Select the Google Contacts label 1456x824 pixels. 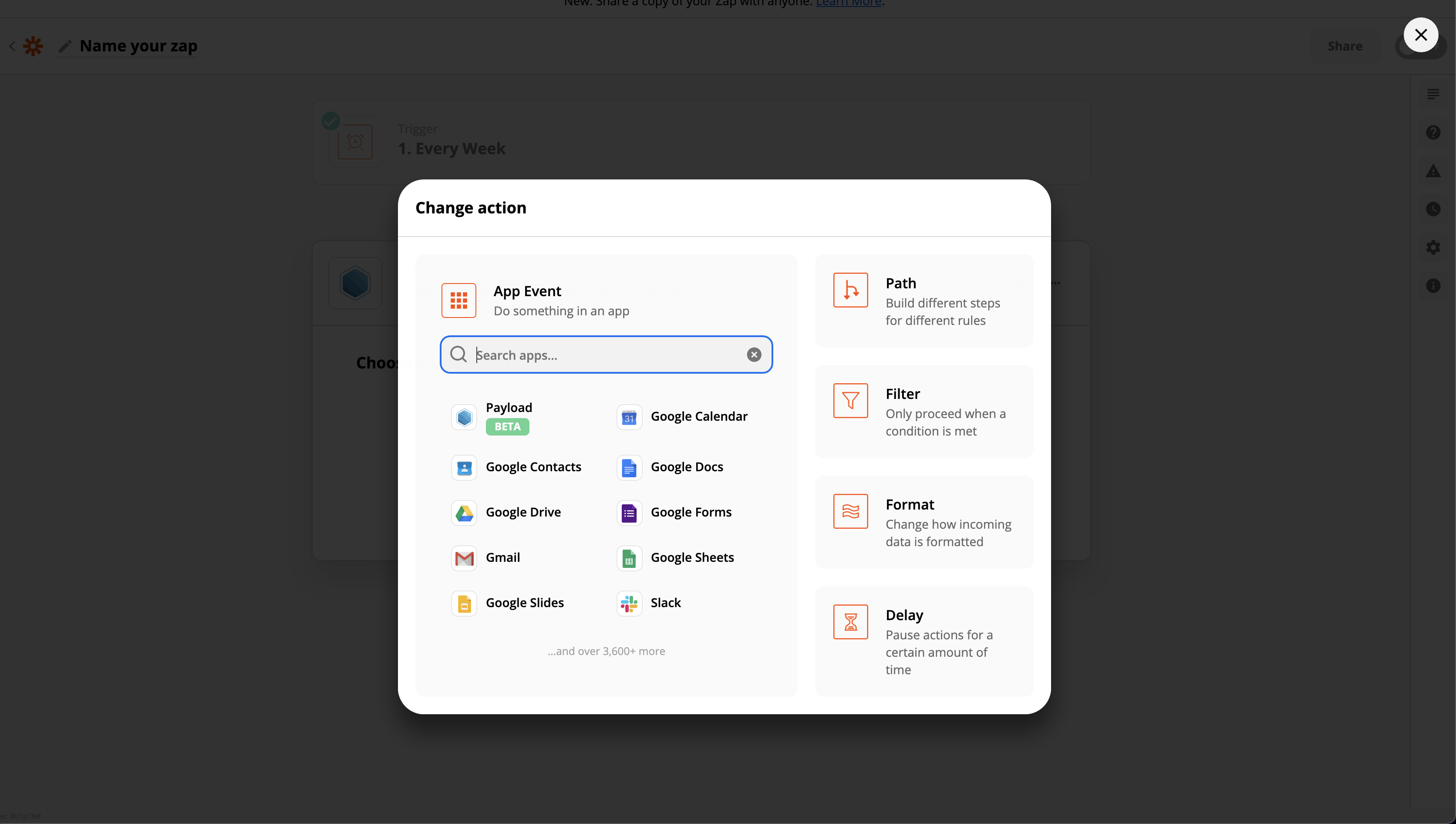point(533,467)
